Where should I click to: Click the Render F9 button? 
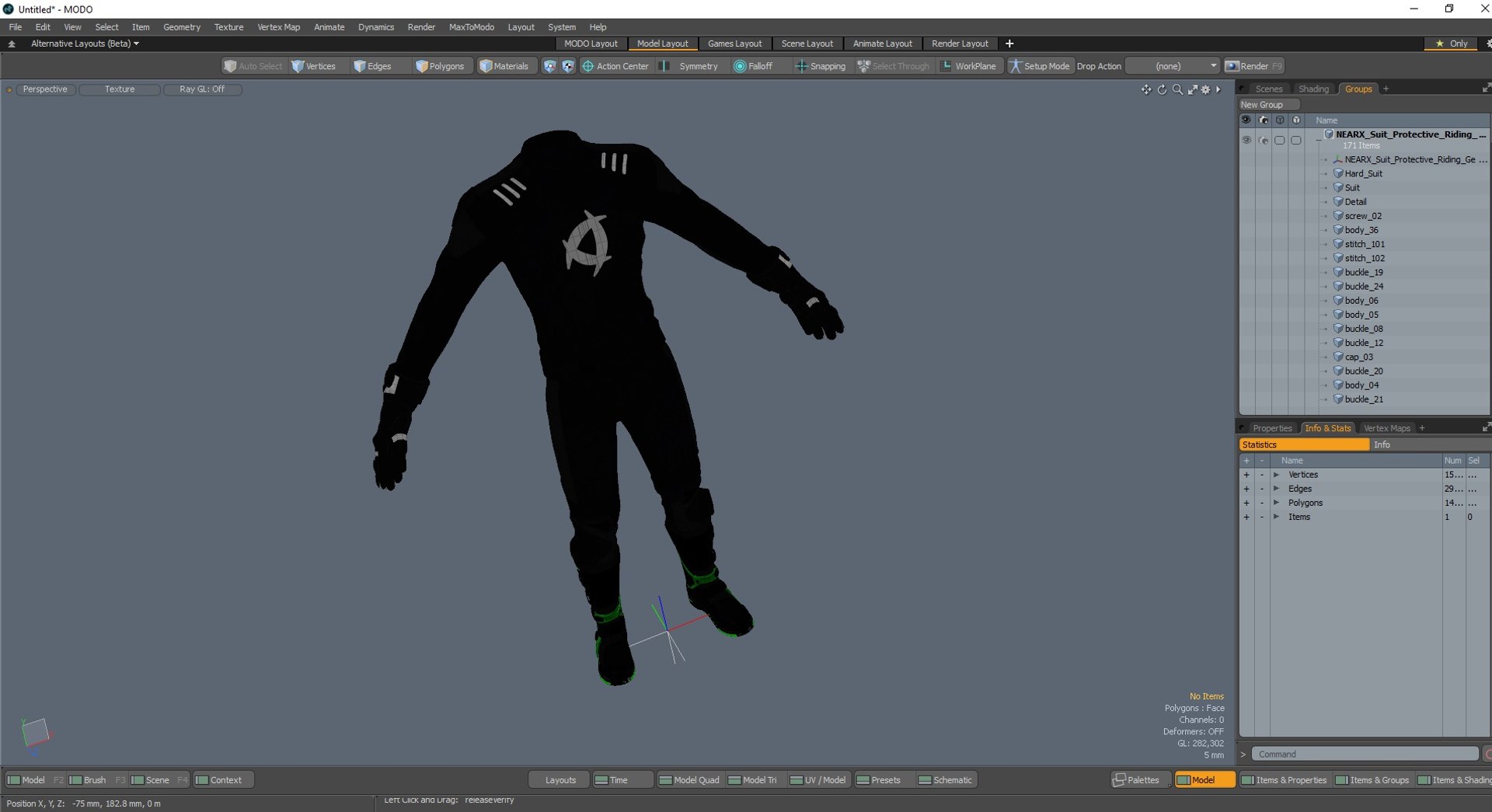[x=1253, y=66]
